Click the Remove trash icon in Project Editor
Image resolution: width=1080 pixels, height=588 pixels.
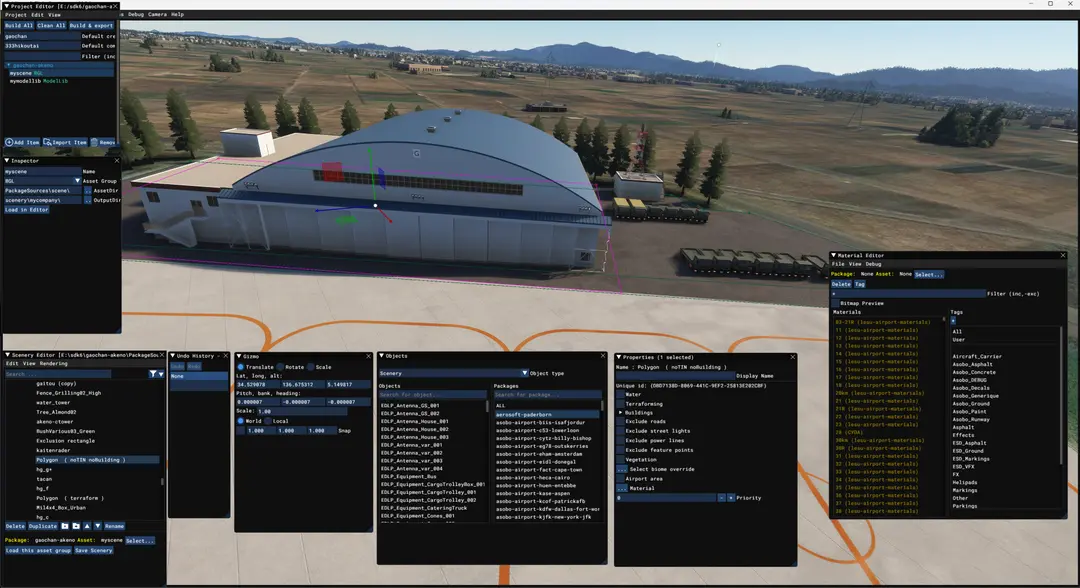click(94, 143)
